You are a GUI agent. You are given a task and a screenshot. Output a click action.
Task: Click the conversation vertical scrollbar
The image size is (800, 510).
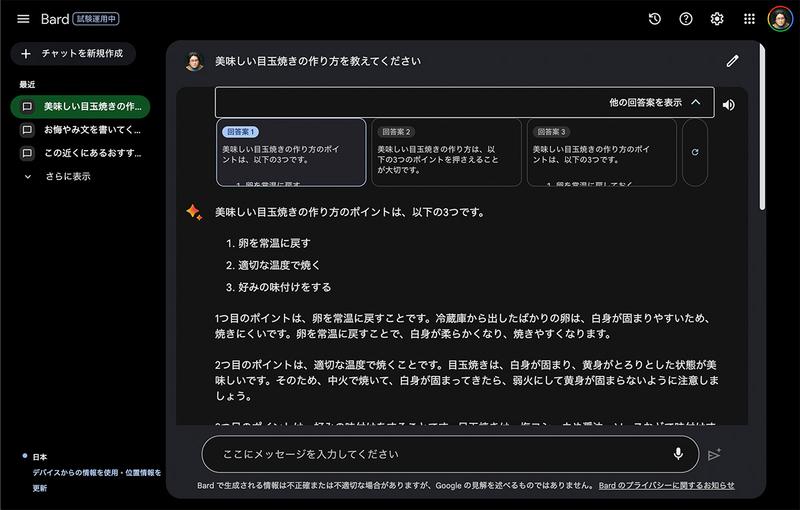pos(762,128)
